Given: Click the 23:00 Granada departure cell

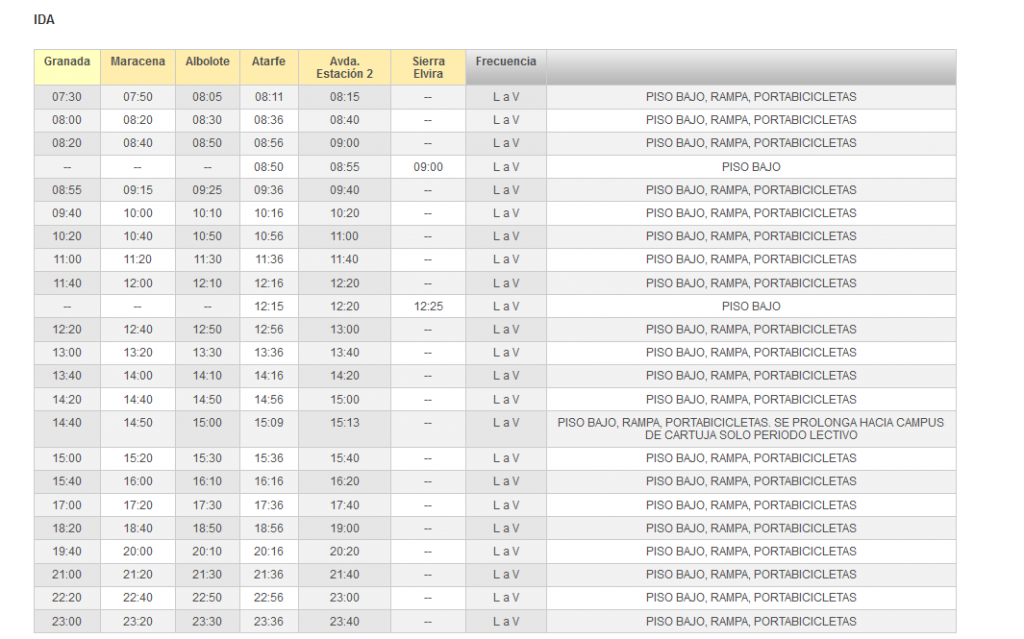Looking at the screenshot, I should [x=67, y=620].
